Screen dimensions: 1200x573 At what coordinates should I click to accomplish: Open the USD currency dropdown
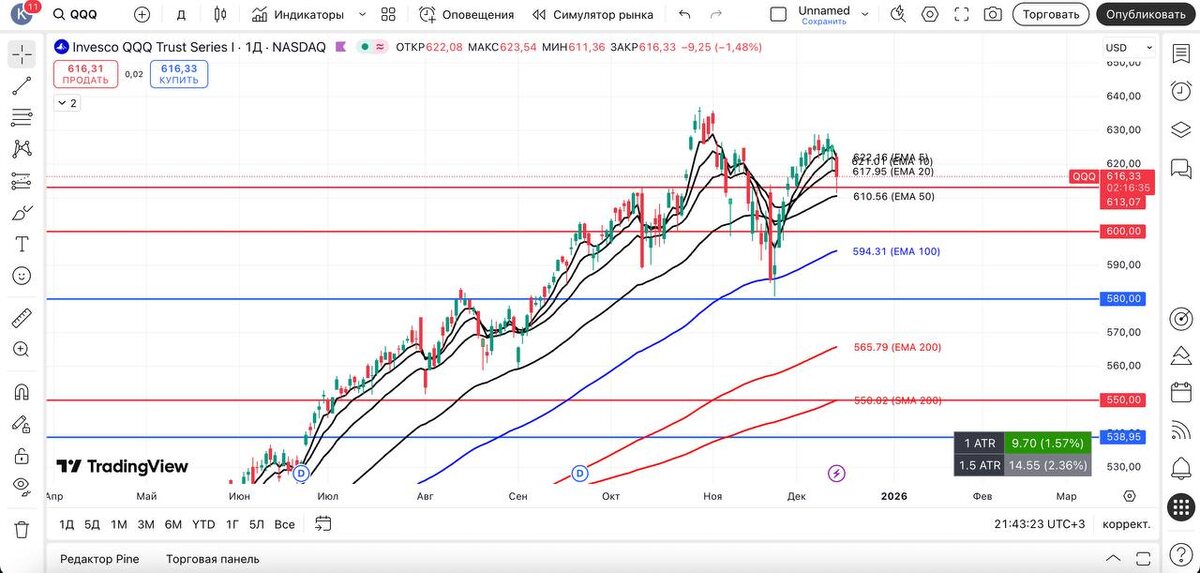pyautogui.click(x=1127, y=48)
